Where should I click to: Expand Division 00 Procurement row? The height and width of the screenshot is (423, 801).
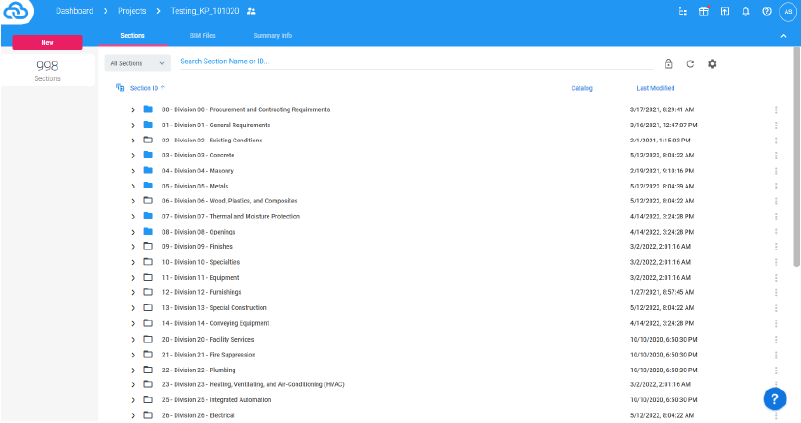133,110
